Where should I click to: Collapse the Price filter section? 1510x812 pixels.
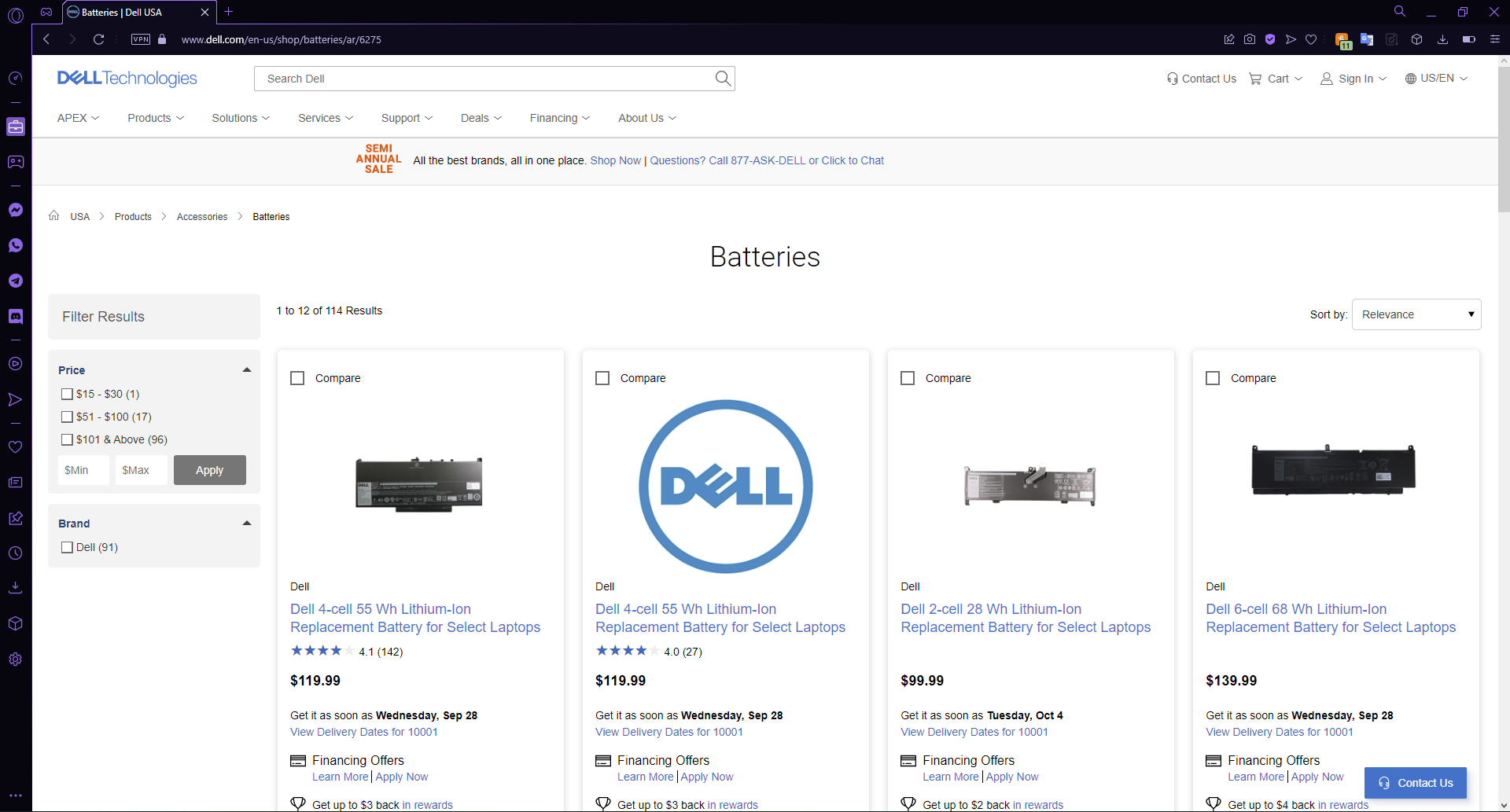247,369
